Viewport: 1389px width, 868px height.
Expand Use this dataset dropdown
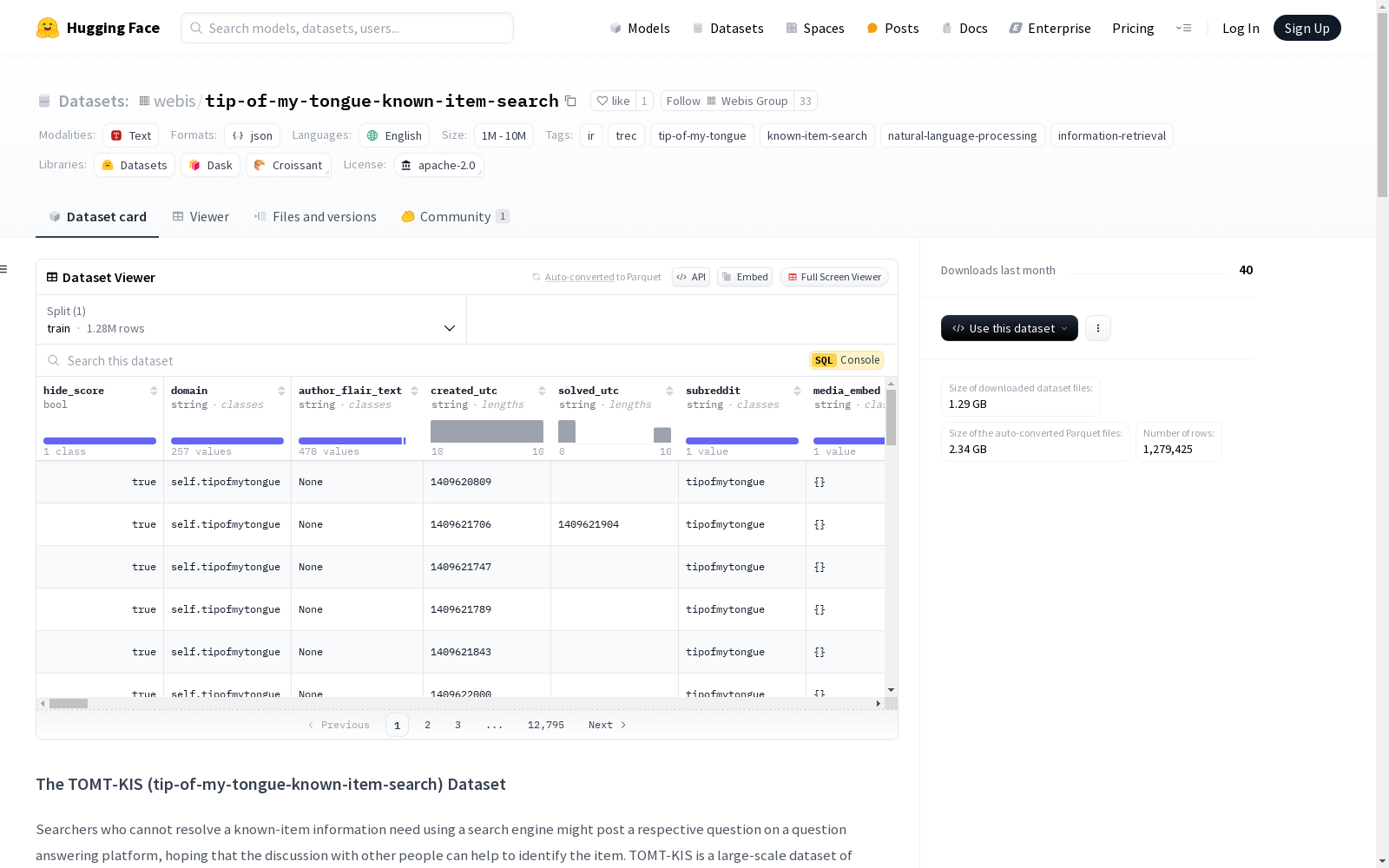pos(1010,328)
